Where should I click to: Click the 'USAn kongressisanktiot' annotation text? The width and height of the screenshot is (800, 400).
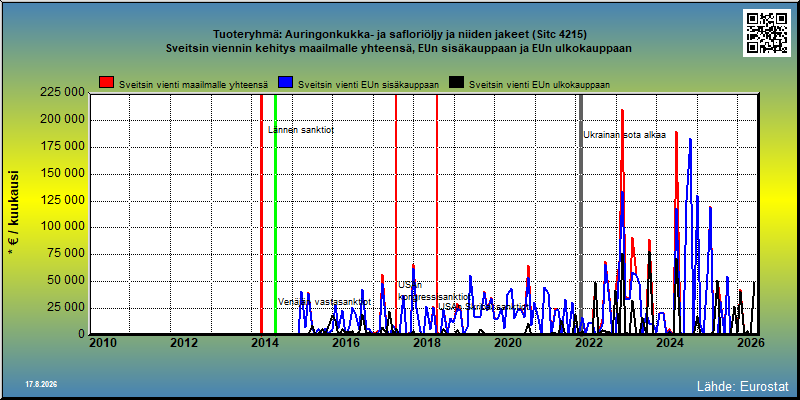(434, 291)
